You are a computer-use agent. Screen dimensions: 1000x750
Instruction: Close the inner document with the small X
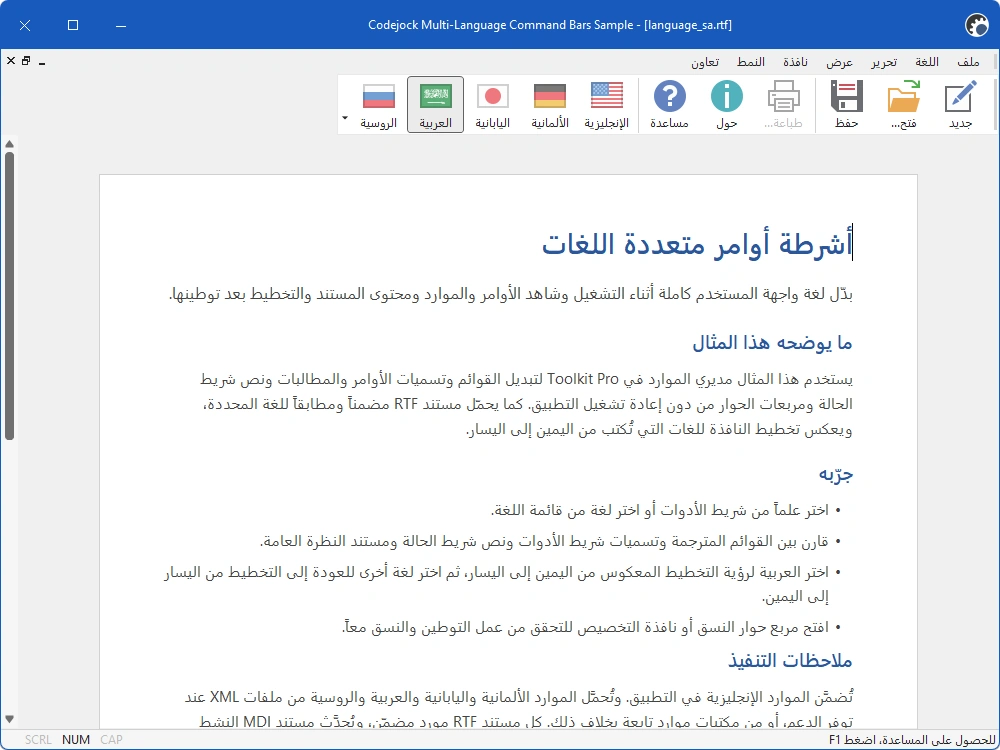pos(11,61)
